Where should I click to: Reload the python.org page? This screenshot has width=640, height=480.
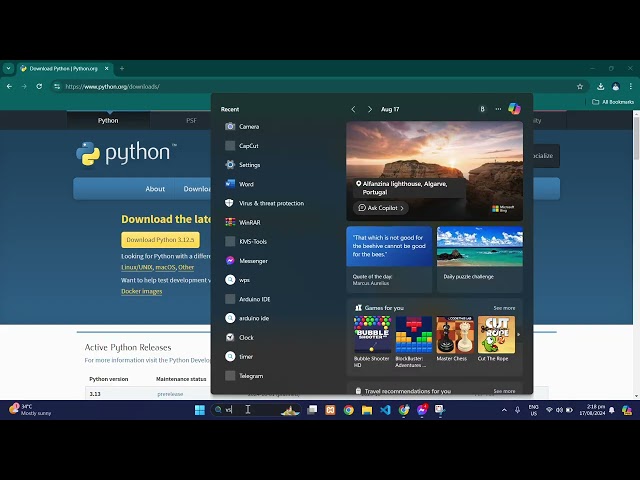39,87
